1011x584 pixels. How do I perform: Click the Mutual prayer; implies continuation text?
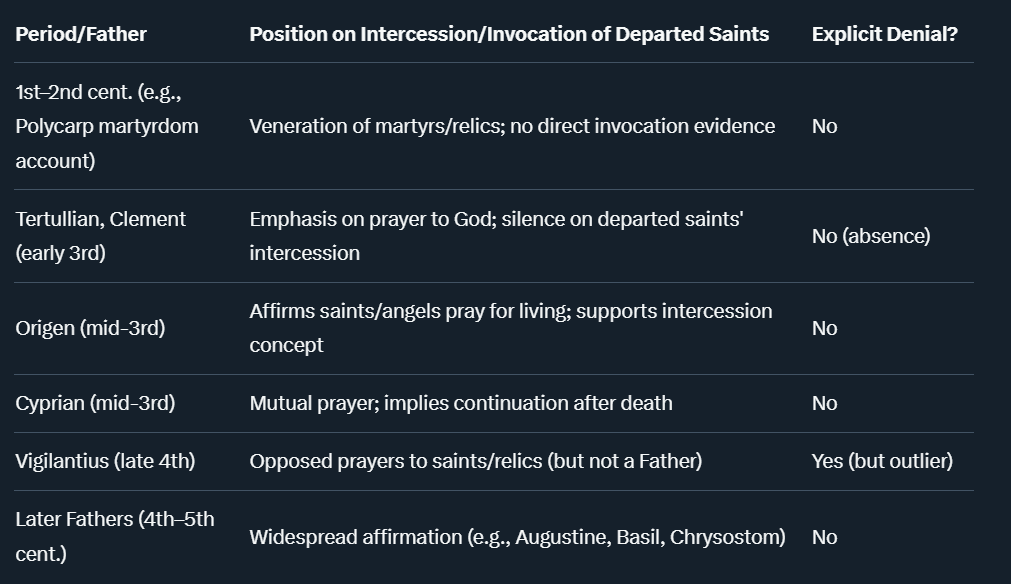coord(461,403)
